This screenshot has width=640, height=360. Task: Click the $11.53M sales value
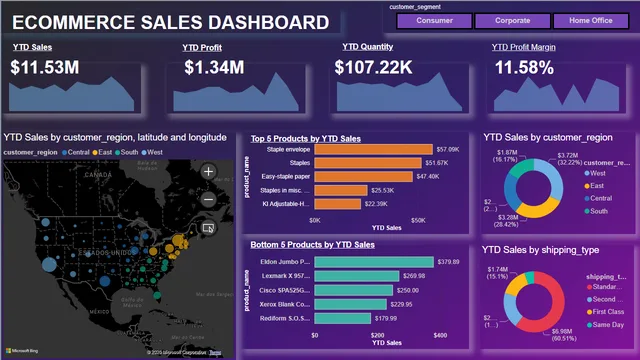(45, 67)
